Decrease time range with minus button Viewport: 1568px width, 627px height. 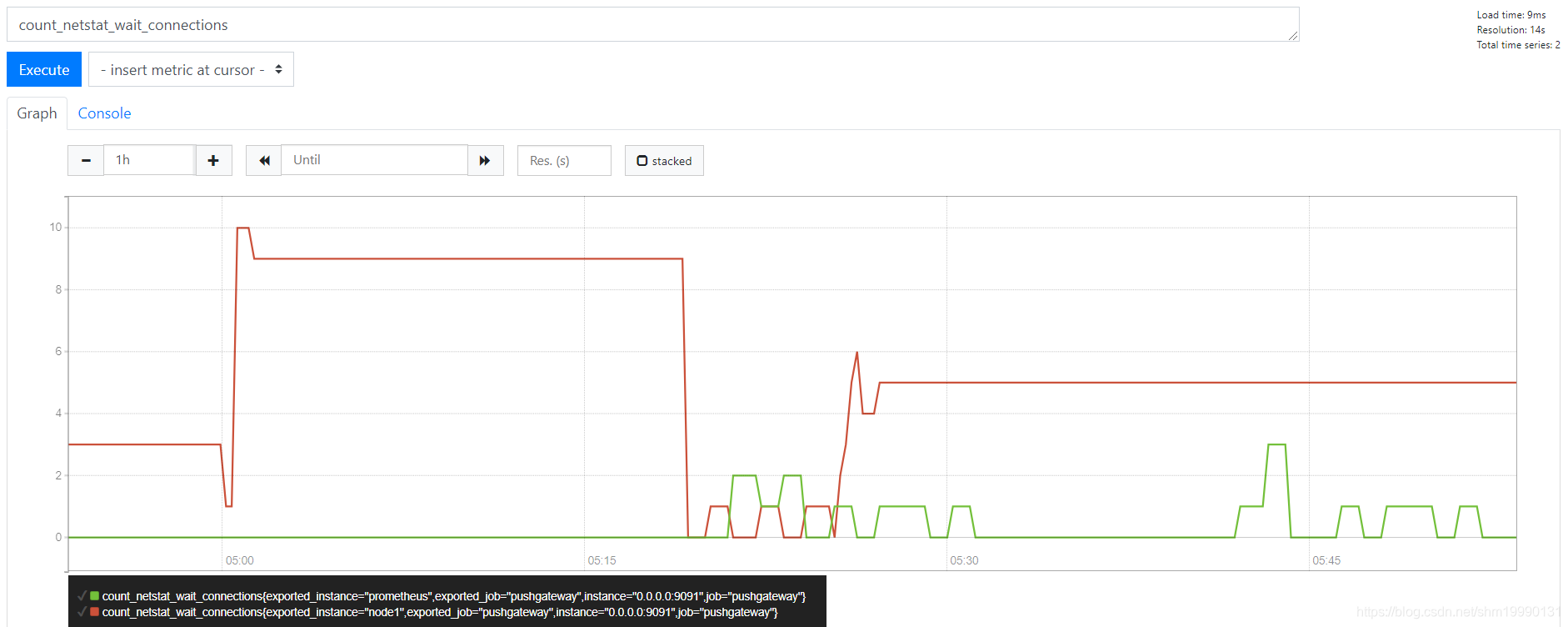click(86, 160)
